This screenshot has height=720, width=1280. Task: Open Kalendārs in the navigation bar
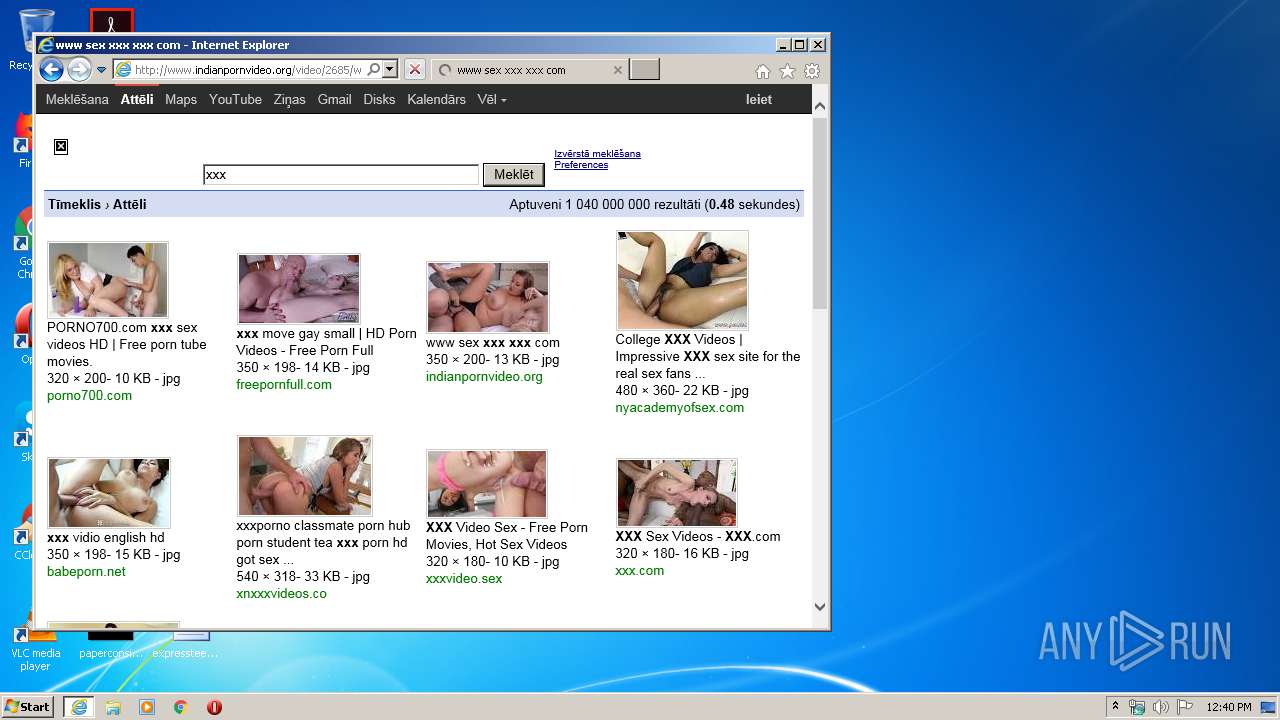click(x=436, y=99)
